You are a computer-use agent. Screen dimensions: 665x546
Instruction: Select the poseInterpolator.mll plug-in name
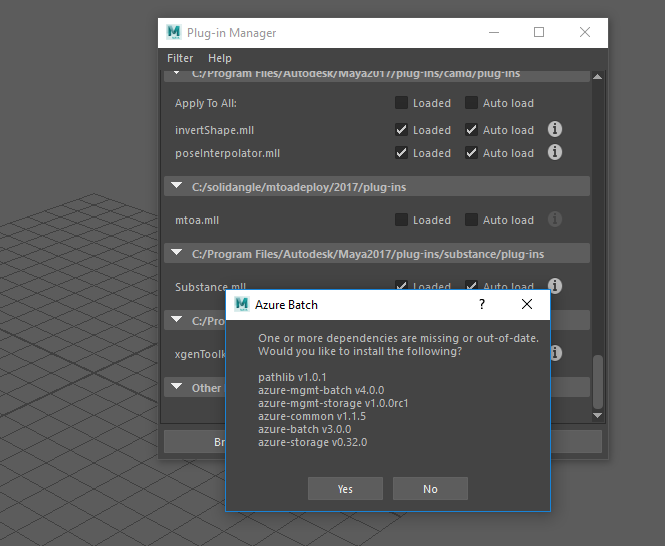tap(227, 153)
